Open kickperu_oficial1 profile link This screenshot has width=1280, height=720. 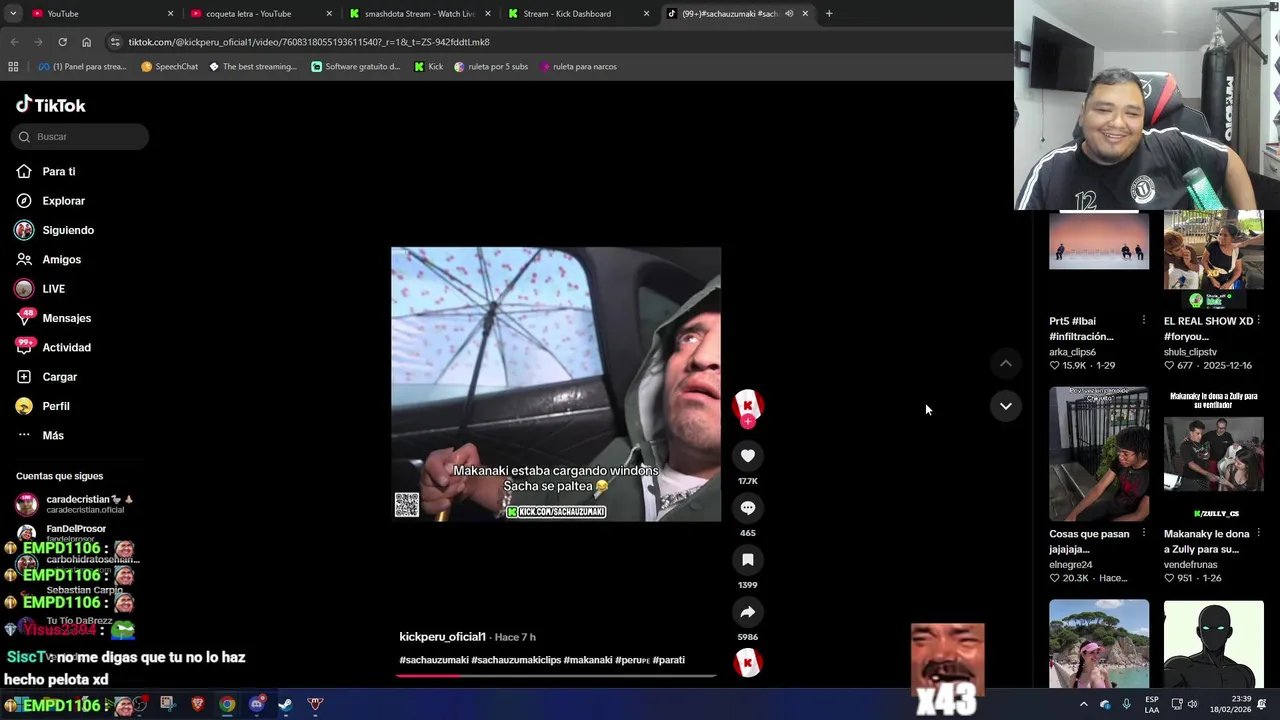coord(442,637)
